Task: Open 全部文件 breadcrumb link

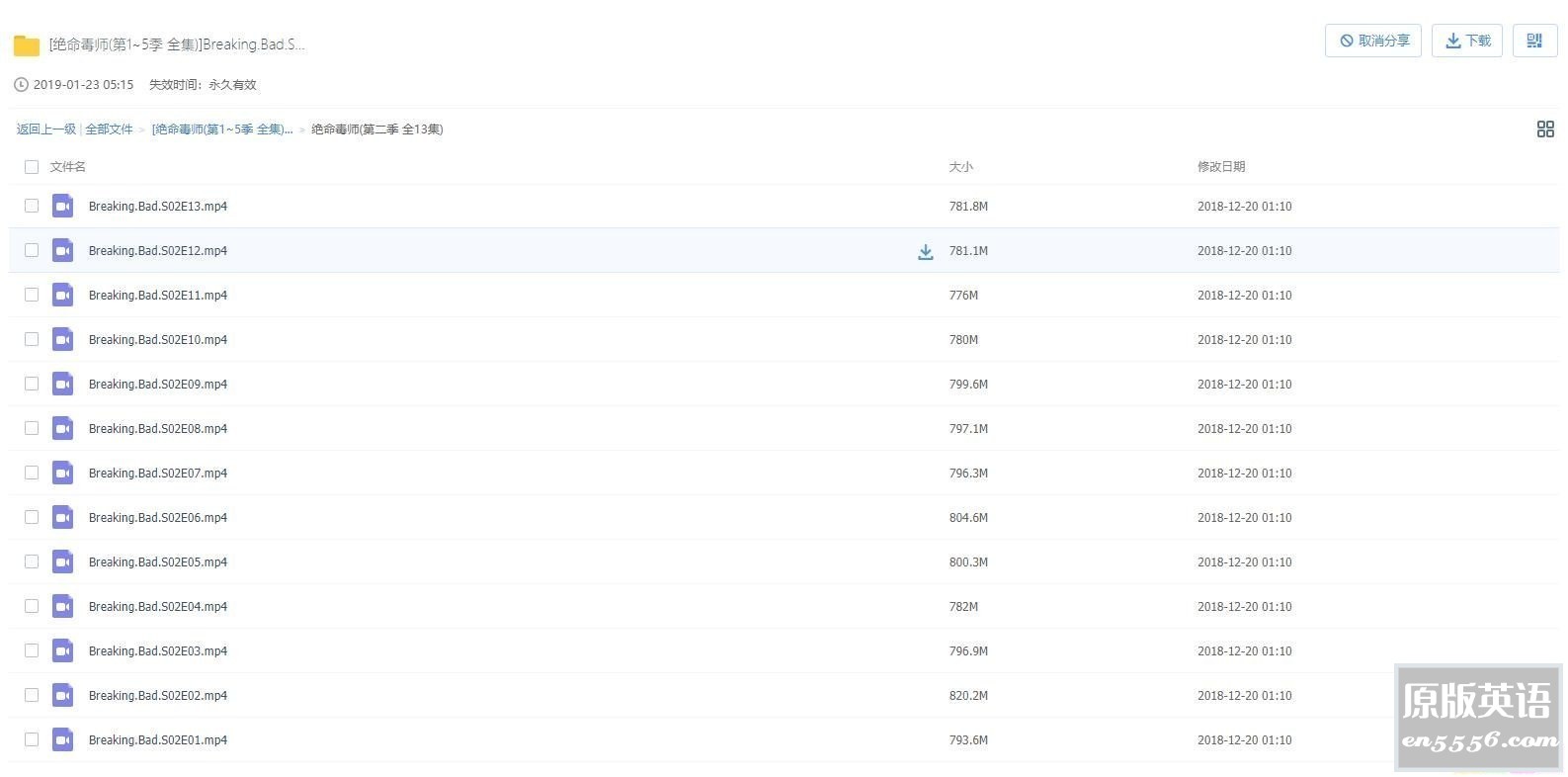Action: click(109, 129)
